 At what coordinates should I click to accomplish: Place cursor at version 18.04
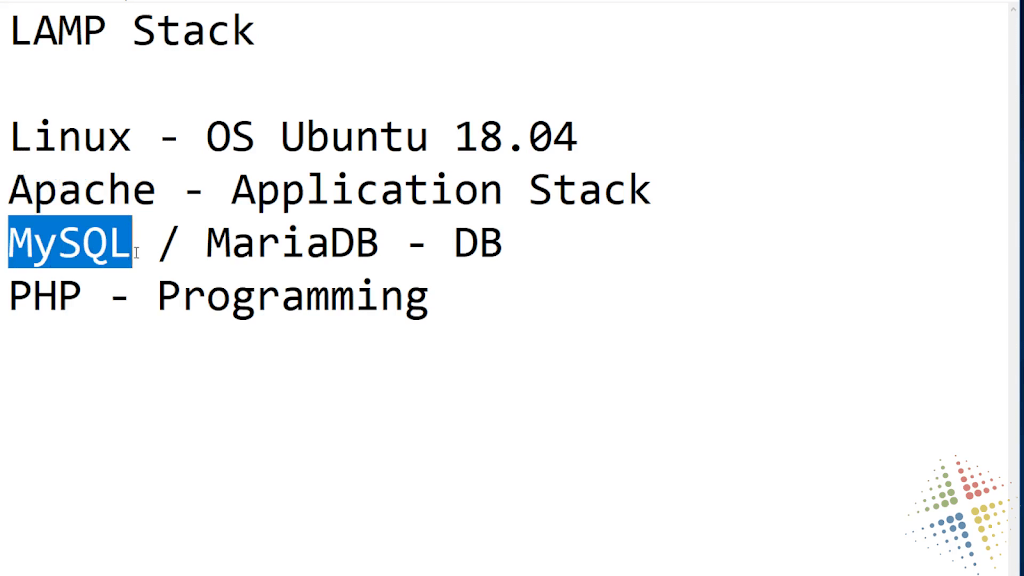515,137
